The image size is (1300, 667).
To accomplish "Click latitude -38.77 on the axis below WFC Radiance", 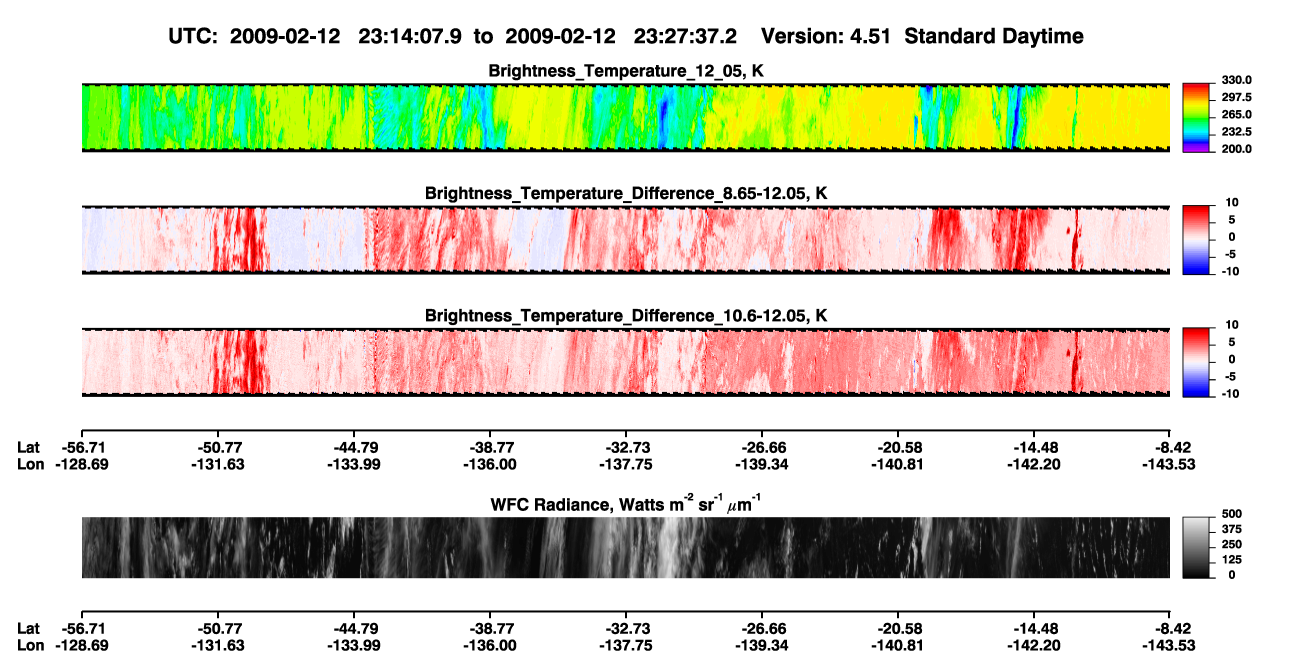I will tap(490, 629).
